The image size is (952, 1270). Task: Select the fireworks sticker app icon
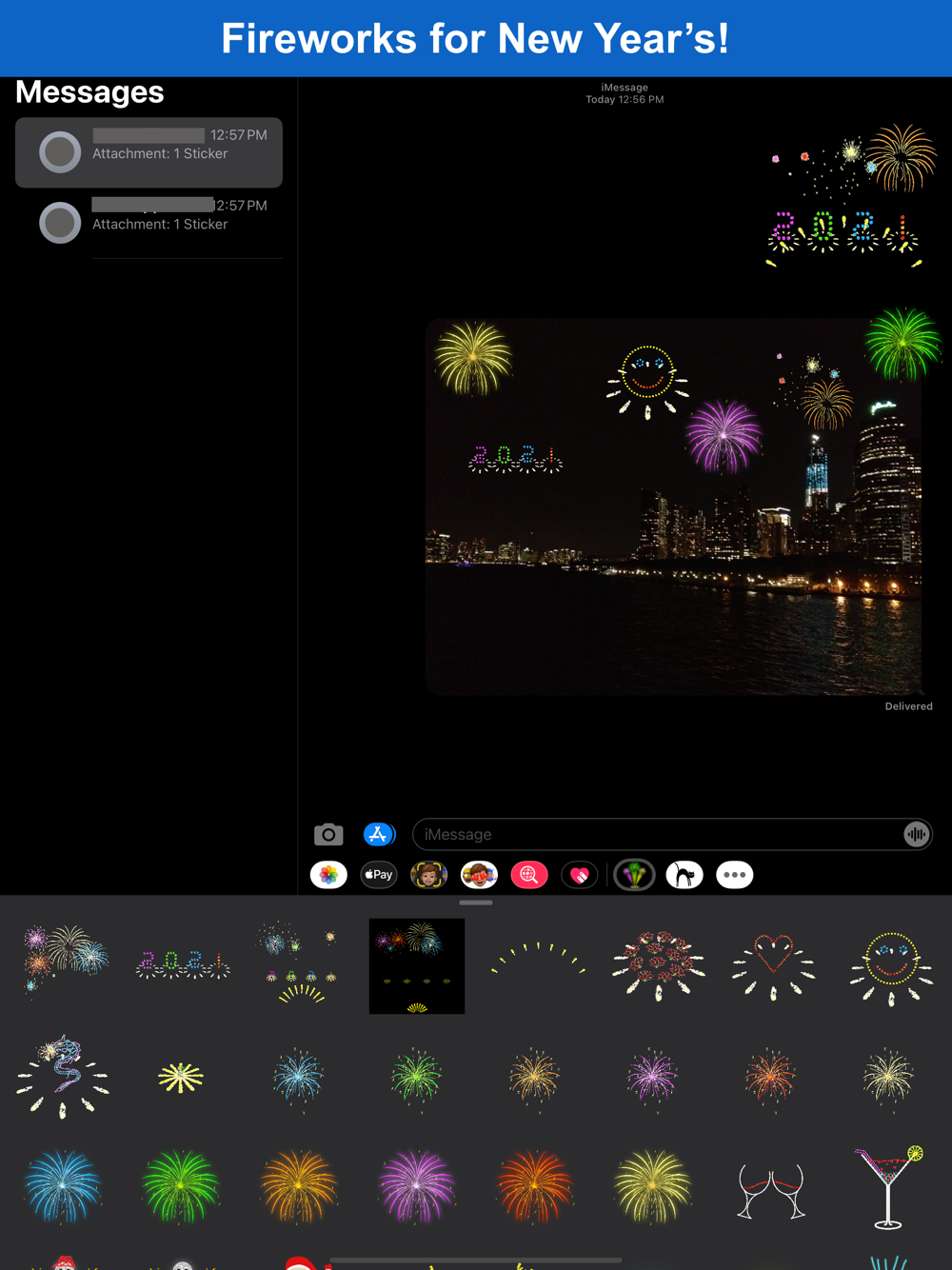point(634,875)
